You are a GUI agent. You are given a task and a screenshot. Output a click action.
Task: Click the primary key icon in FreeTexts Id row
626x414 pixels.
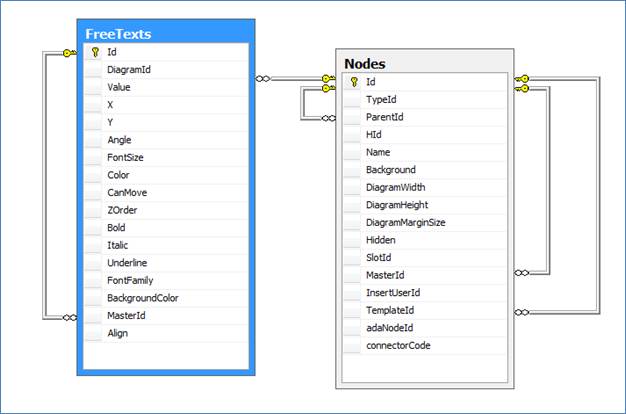95,52
